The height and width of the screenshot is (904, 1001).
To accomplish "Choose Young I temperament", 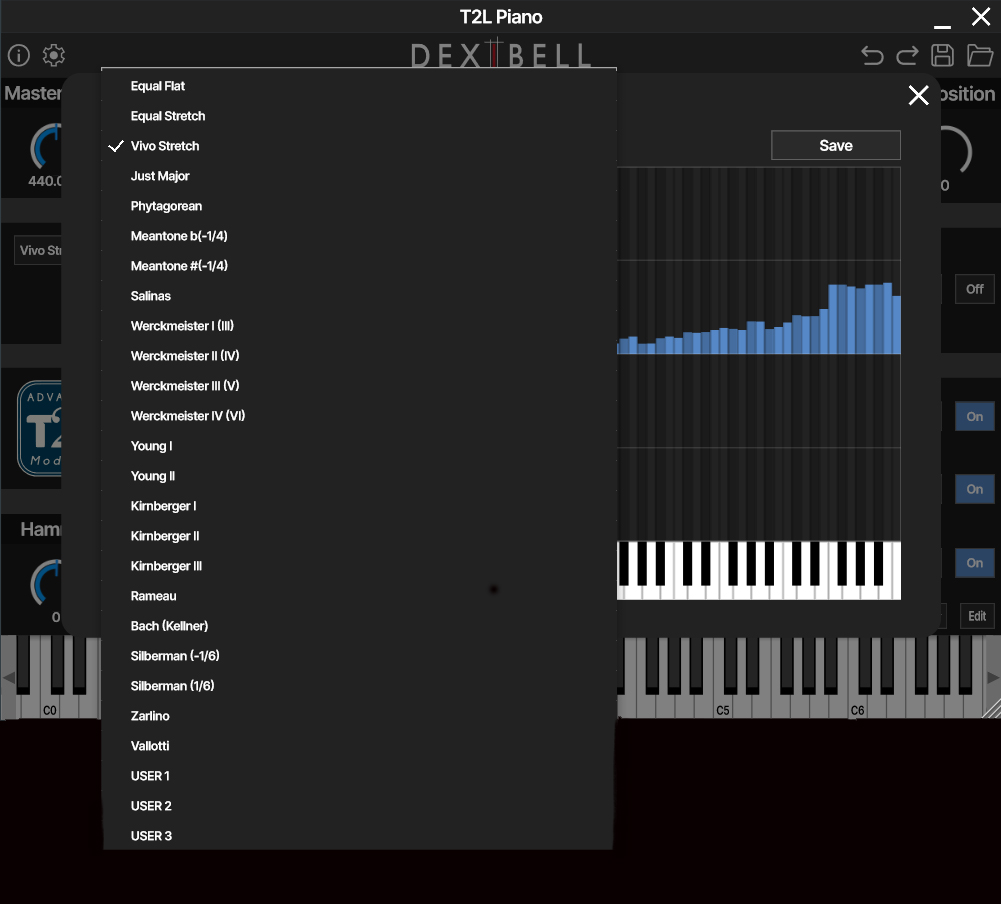I will [358, 446].
